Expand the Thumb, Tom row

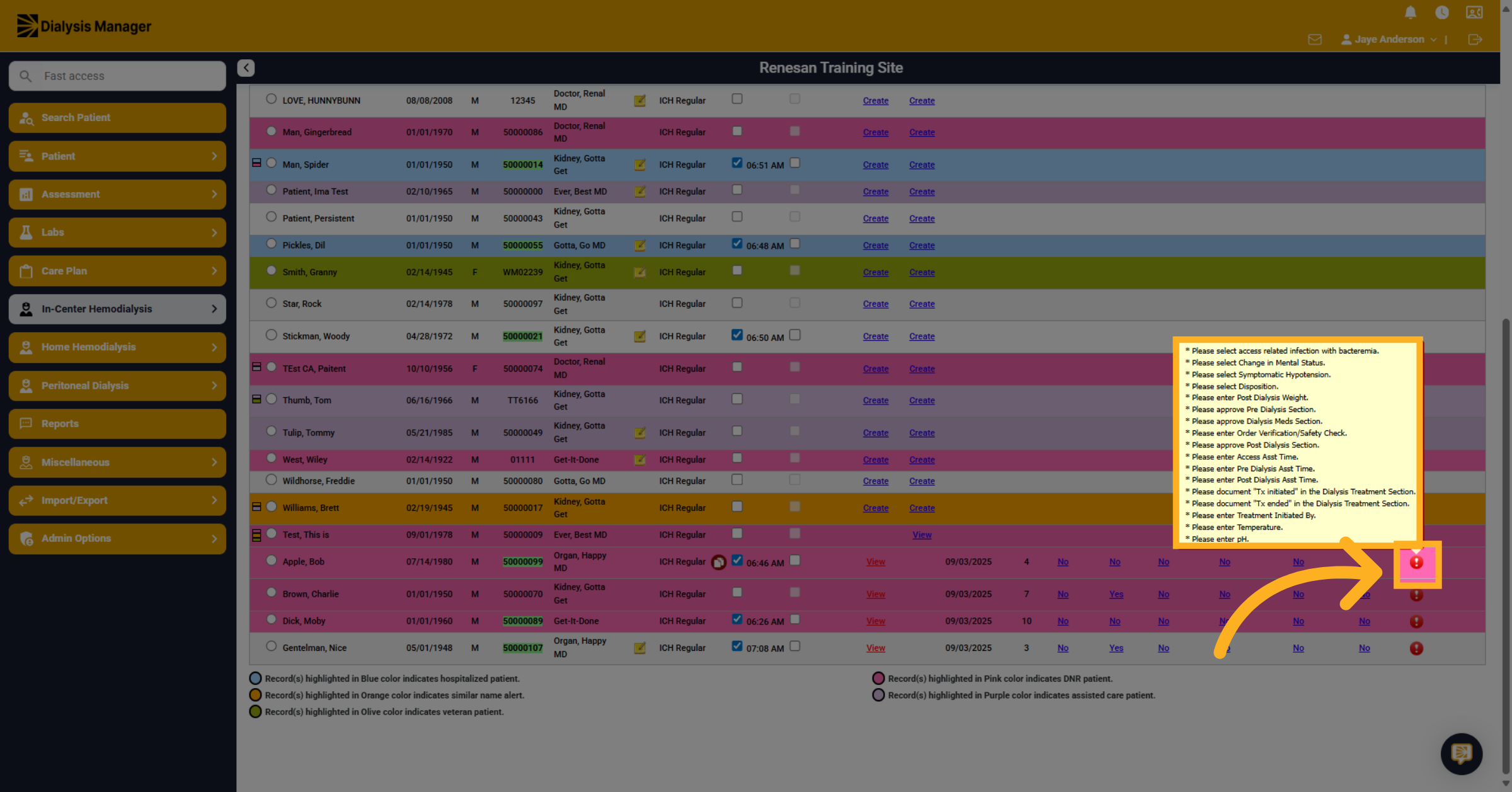point(256,399)
